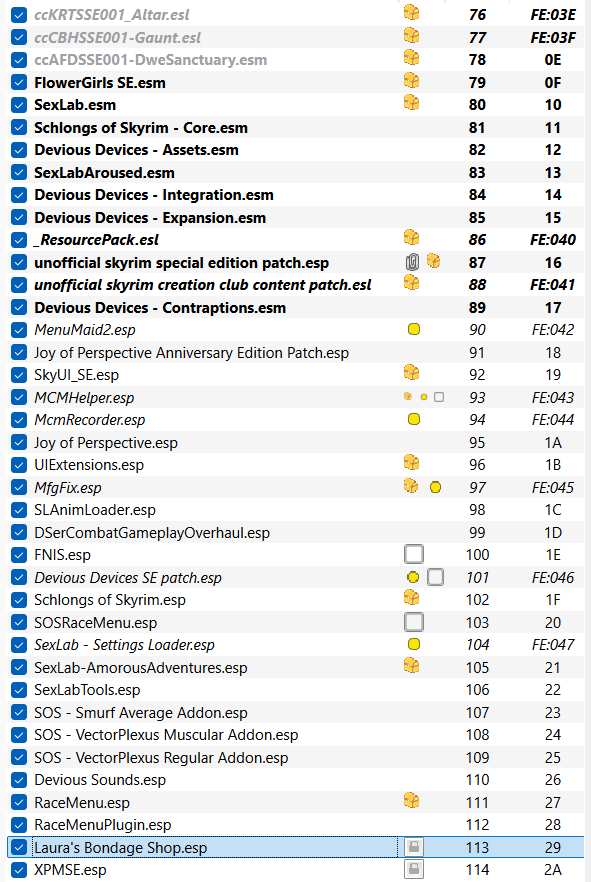Click the yellow flag icon on McmRecorder.esp row
Viewport: 591px width, 882px height.
tap(414, 420)
